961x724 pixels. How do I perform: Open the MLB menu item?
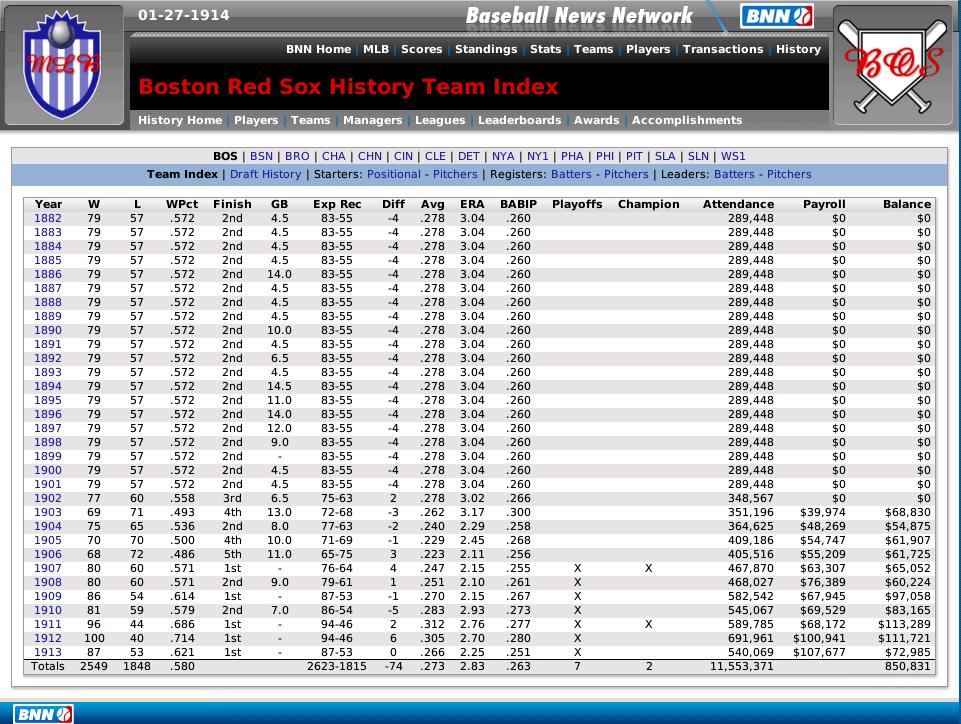coord(376,49)
